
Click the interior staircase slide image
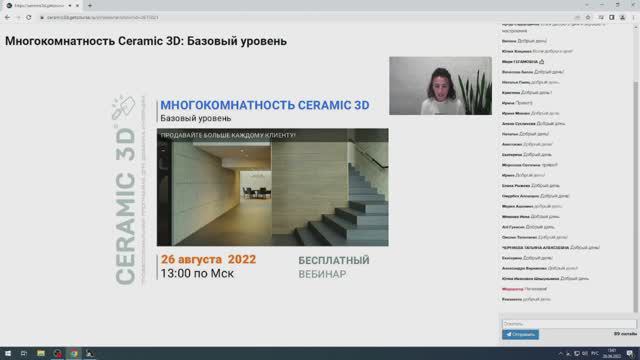tap(273, 187)
